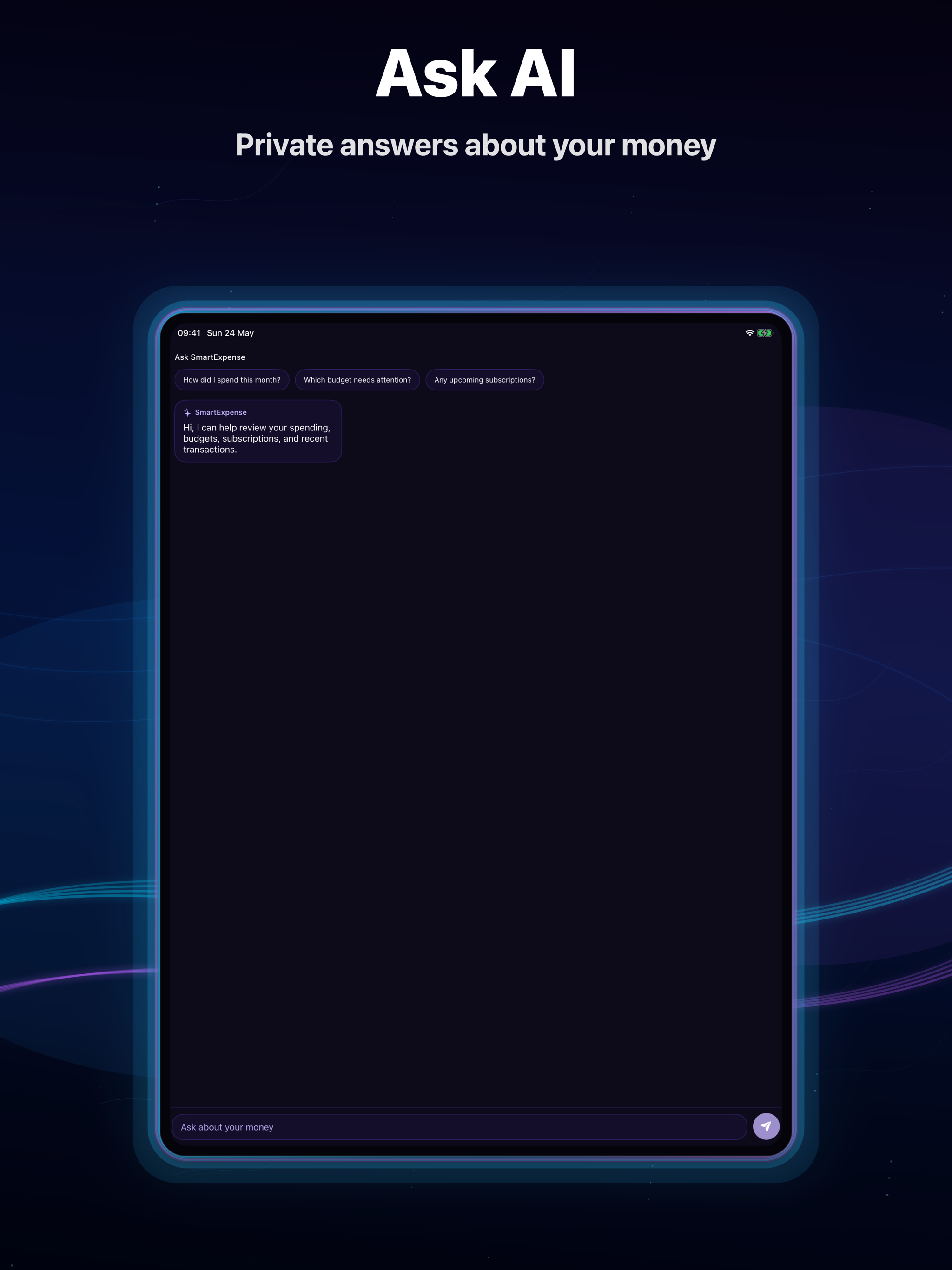The image size is (952, 1270).
Task: Select 'Any upcoming subscriptions?' suggestion chip
Action: point(485,380)
